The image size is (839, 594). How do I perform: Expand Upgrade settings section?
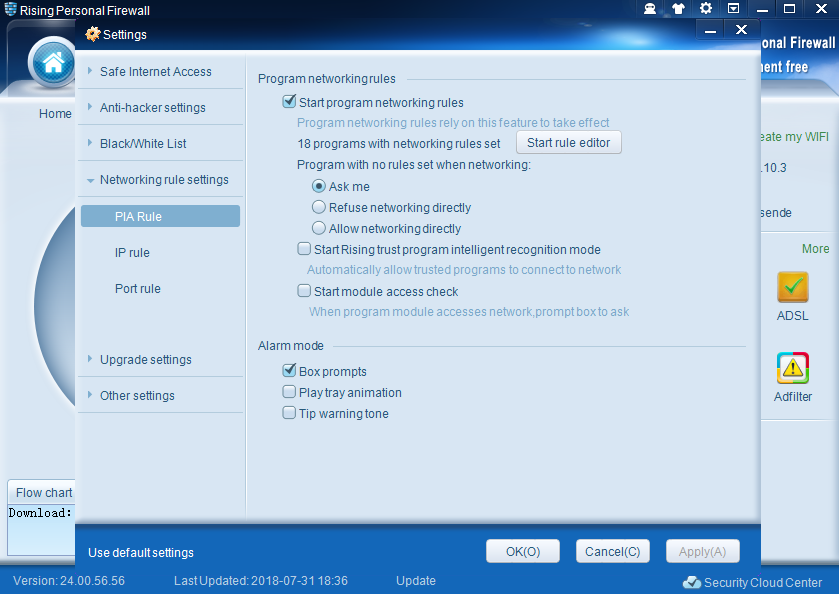pyautogui.click(x=160, y=359)
